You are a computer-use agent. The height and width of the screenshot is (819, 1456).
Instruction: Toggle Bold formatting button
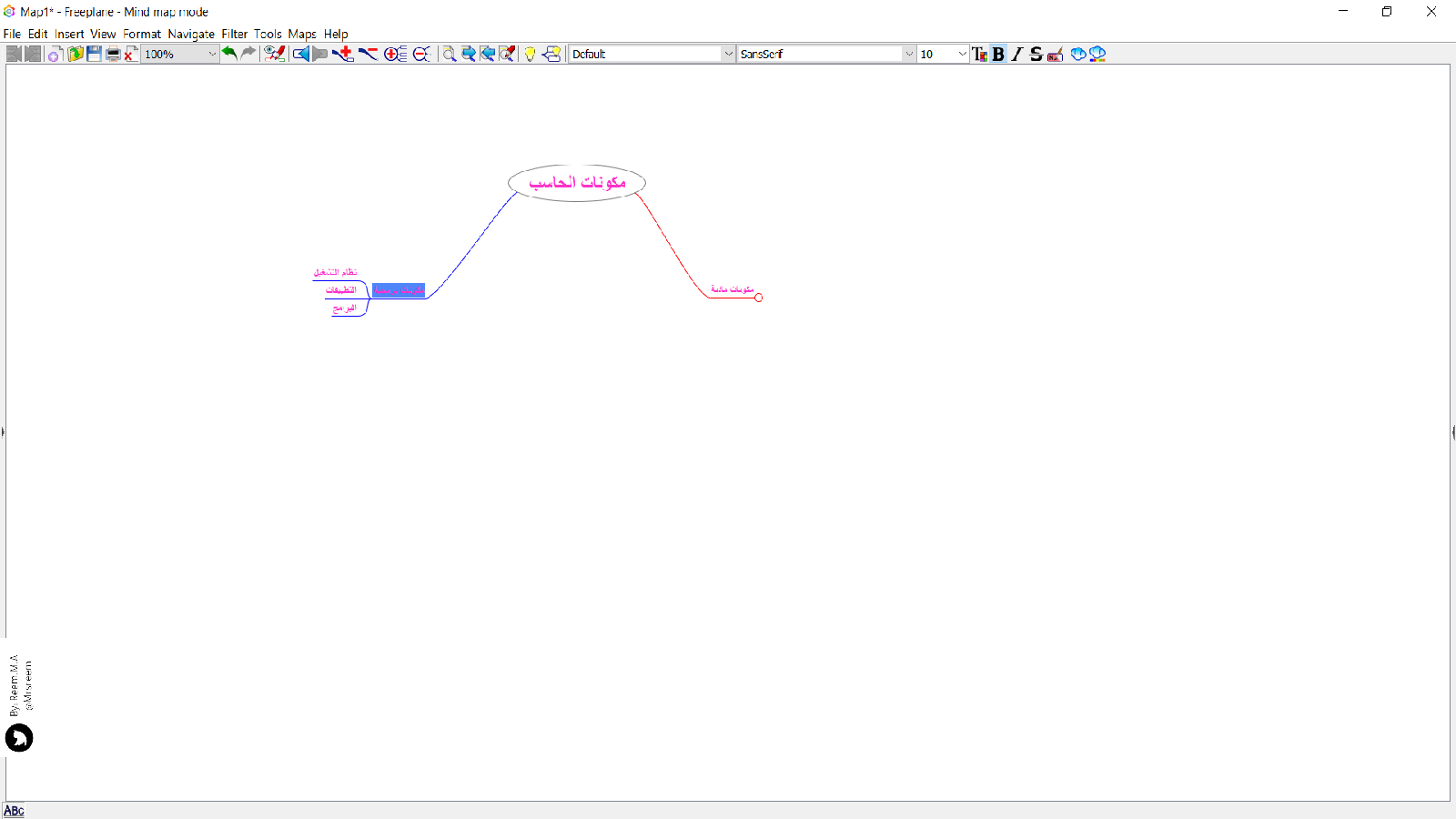point(998,54)
